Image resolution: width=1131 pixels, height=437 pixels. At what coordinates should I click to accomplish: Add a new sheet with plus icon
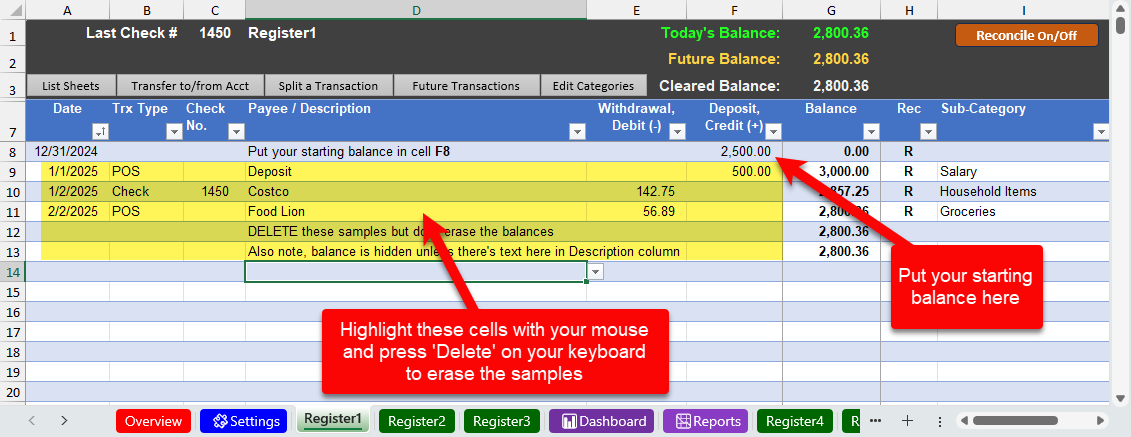(x=907, y=420)
